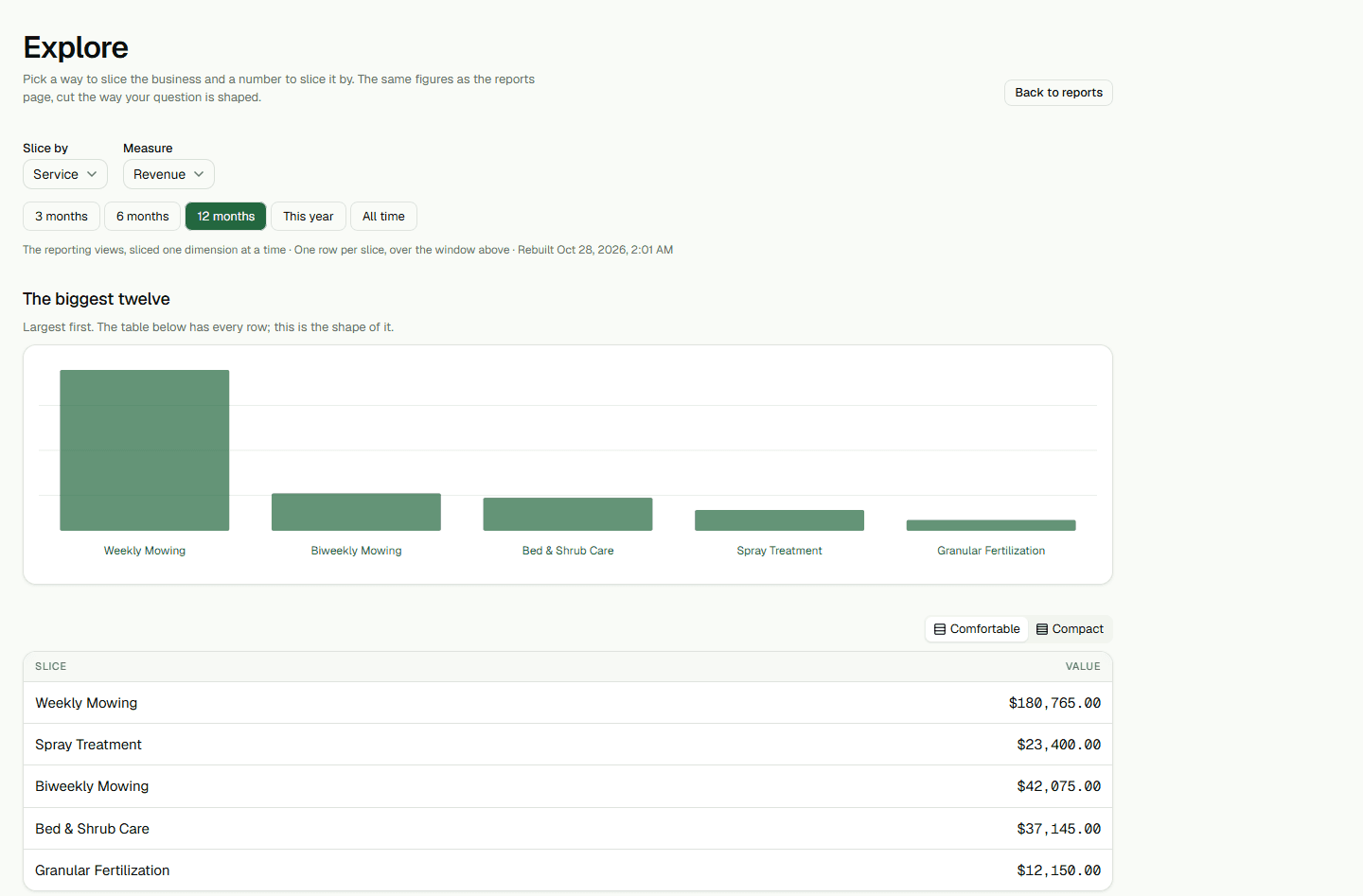Click the Biweekly Mowing chart axis label
Image resolution: width=1363 pixels, height=896 pixels.
pos(356,551)
